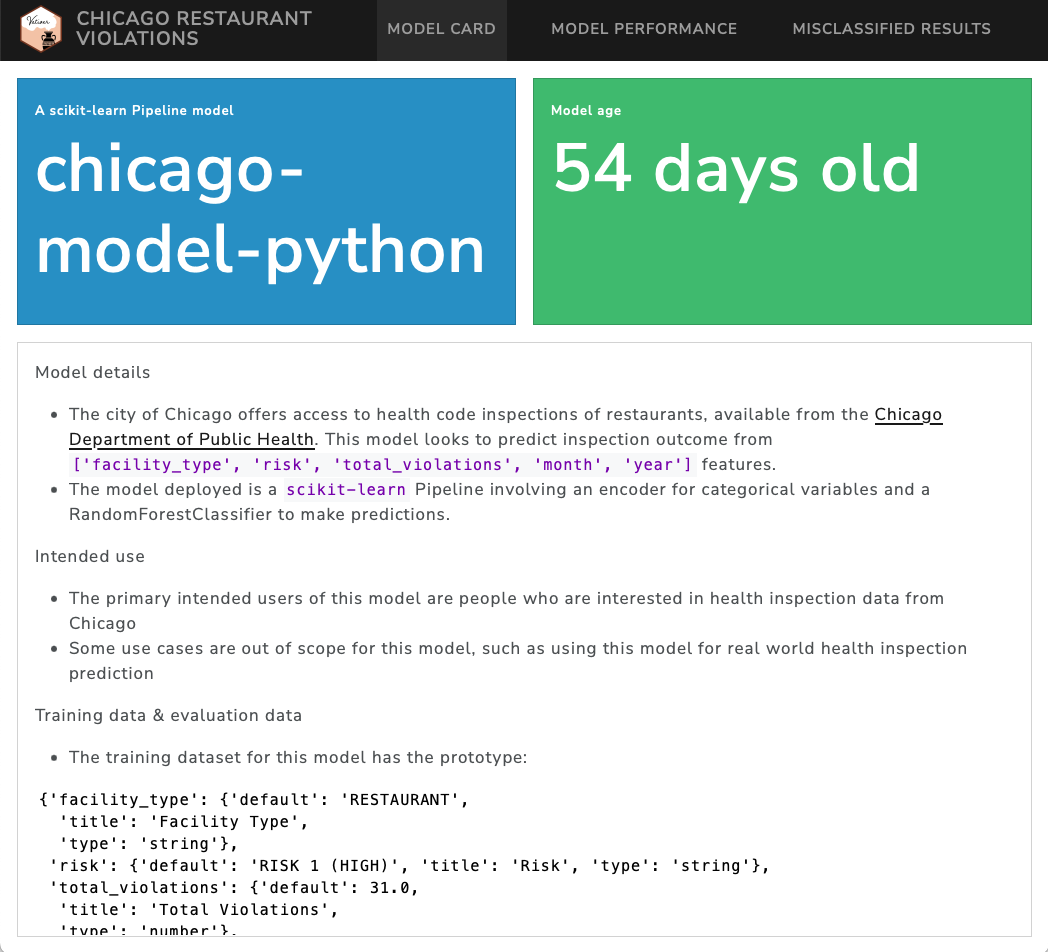The height and width of the screenshot is (952, 1048).
Task: Click the 'Model age' caption label
Action: [x=586, y=111]
